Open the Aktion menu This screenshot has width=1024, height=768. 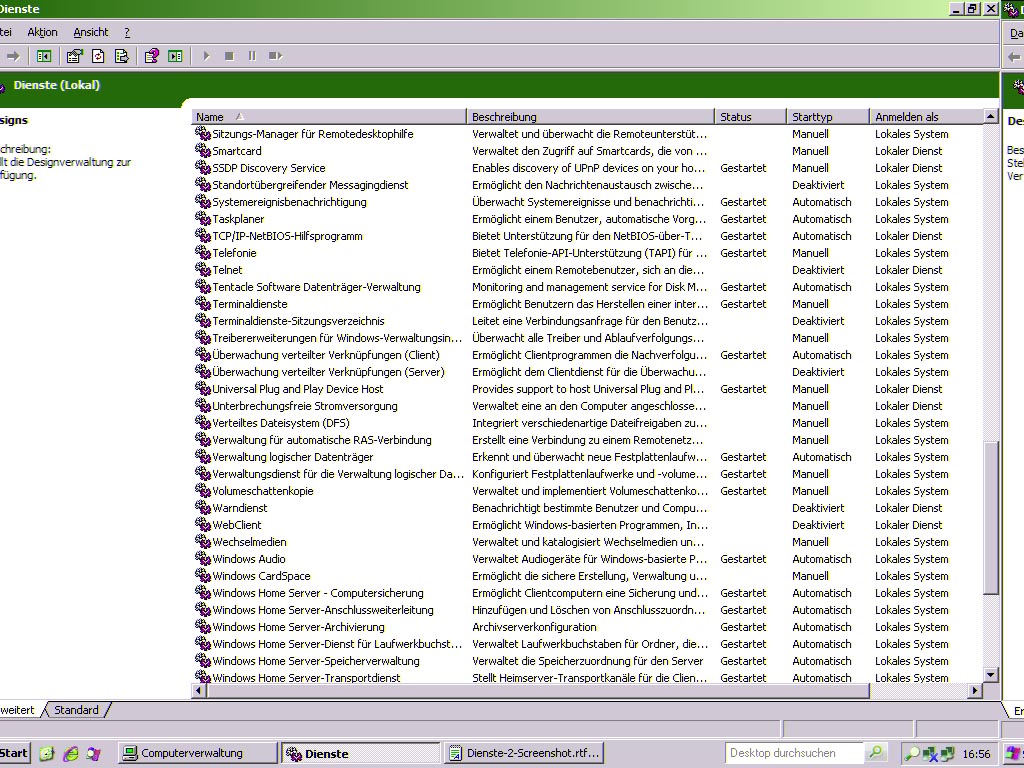tap(42, 32)
